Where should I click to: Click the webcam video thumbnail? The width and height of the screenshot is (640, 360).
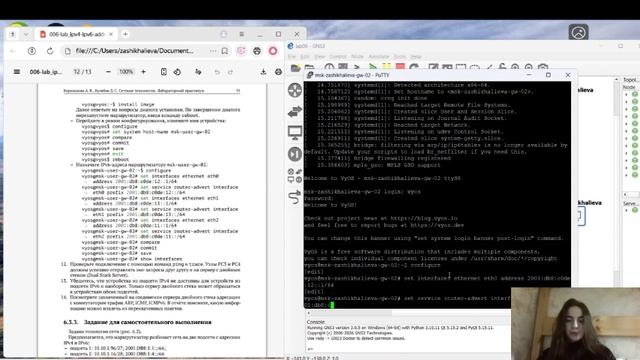[576, 323]
